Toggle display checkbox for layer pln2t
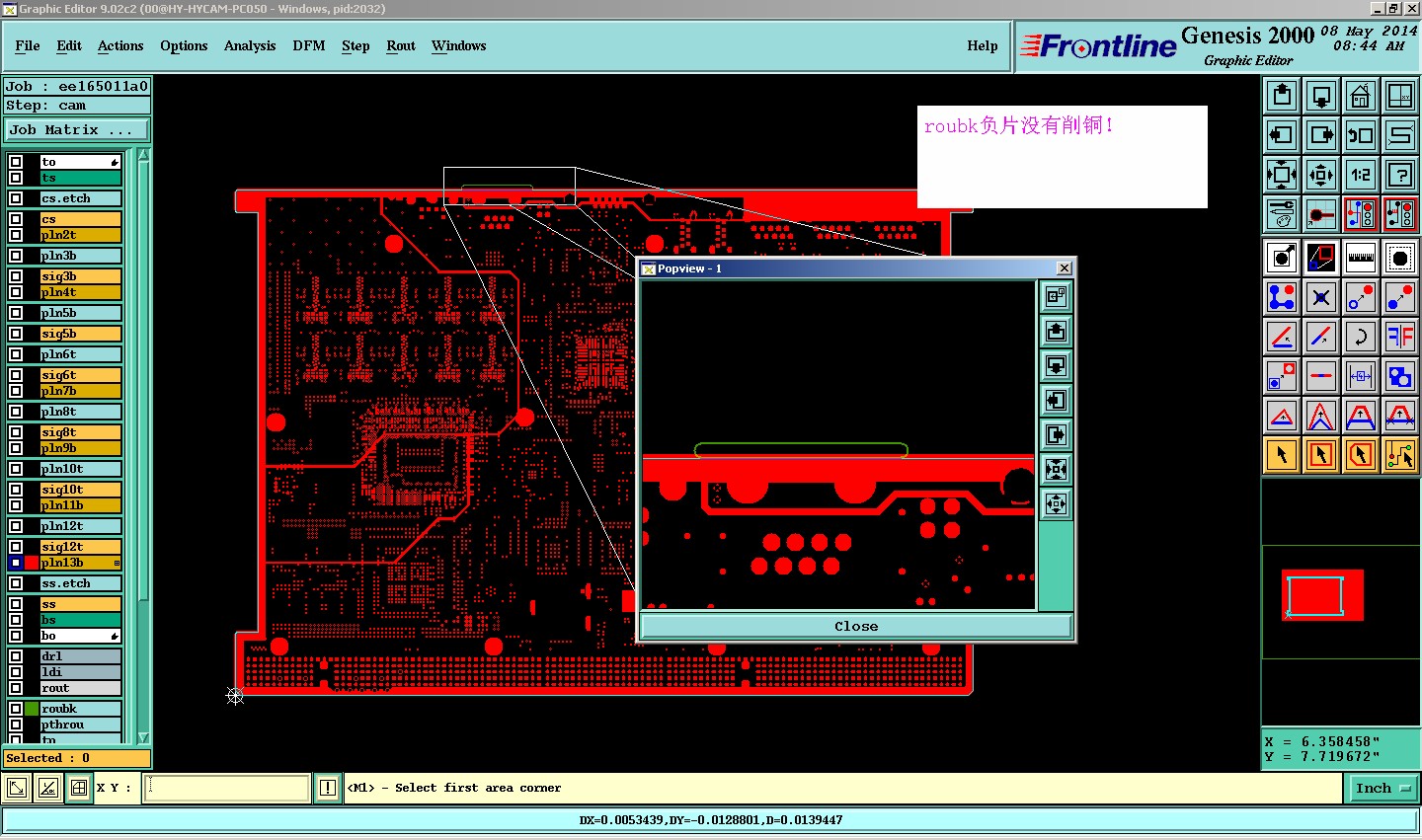 click(16, 235)
